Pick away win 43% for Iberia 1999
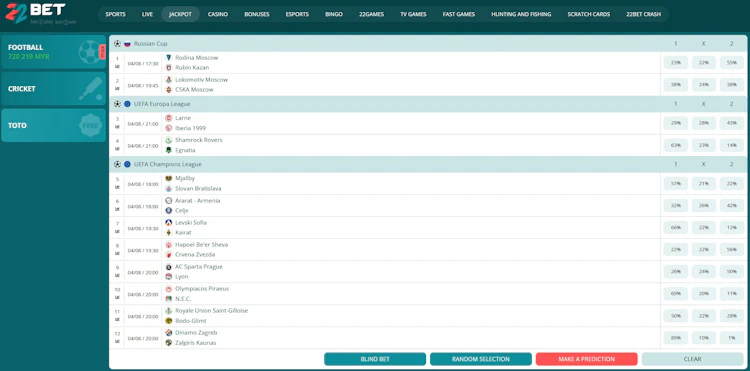This screenshot has height=371, width=750. click(x=732, y=123)
